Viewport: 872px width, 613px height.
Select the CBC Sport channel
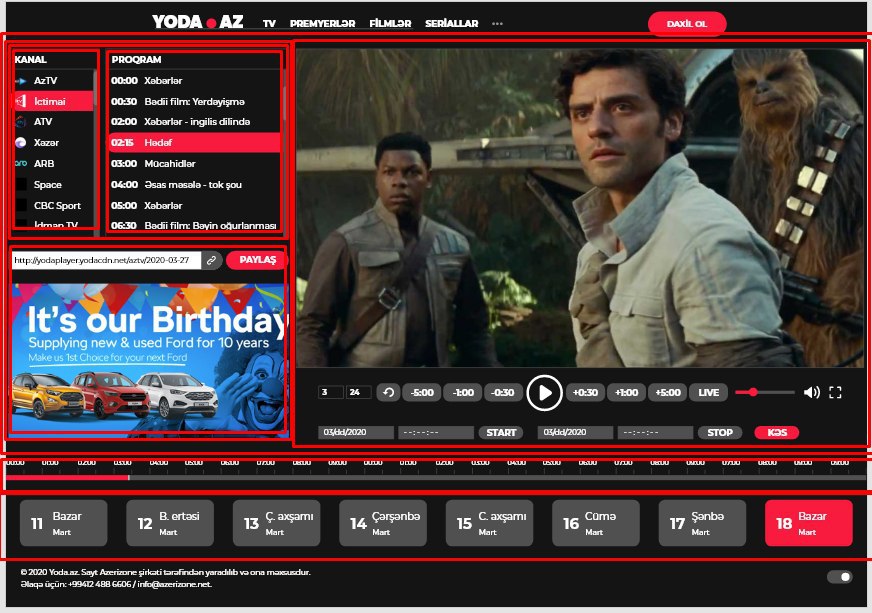53,205
